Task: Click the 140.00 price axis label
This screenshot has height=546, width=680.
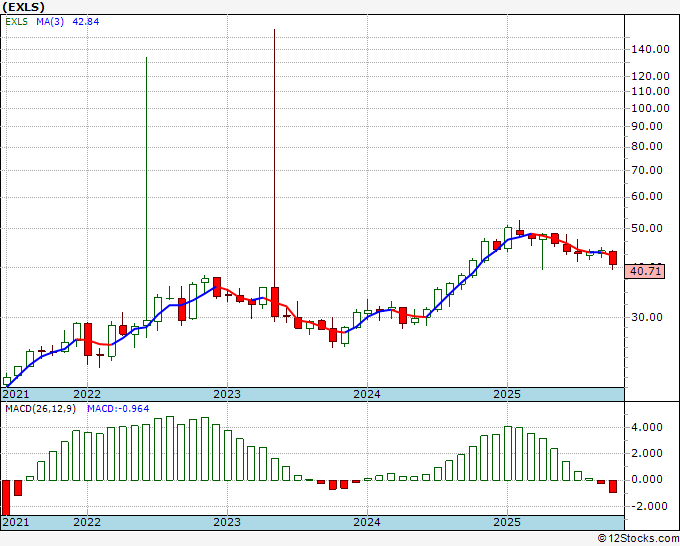Action: coord(650,49)
